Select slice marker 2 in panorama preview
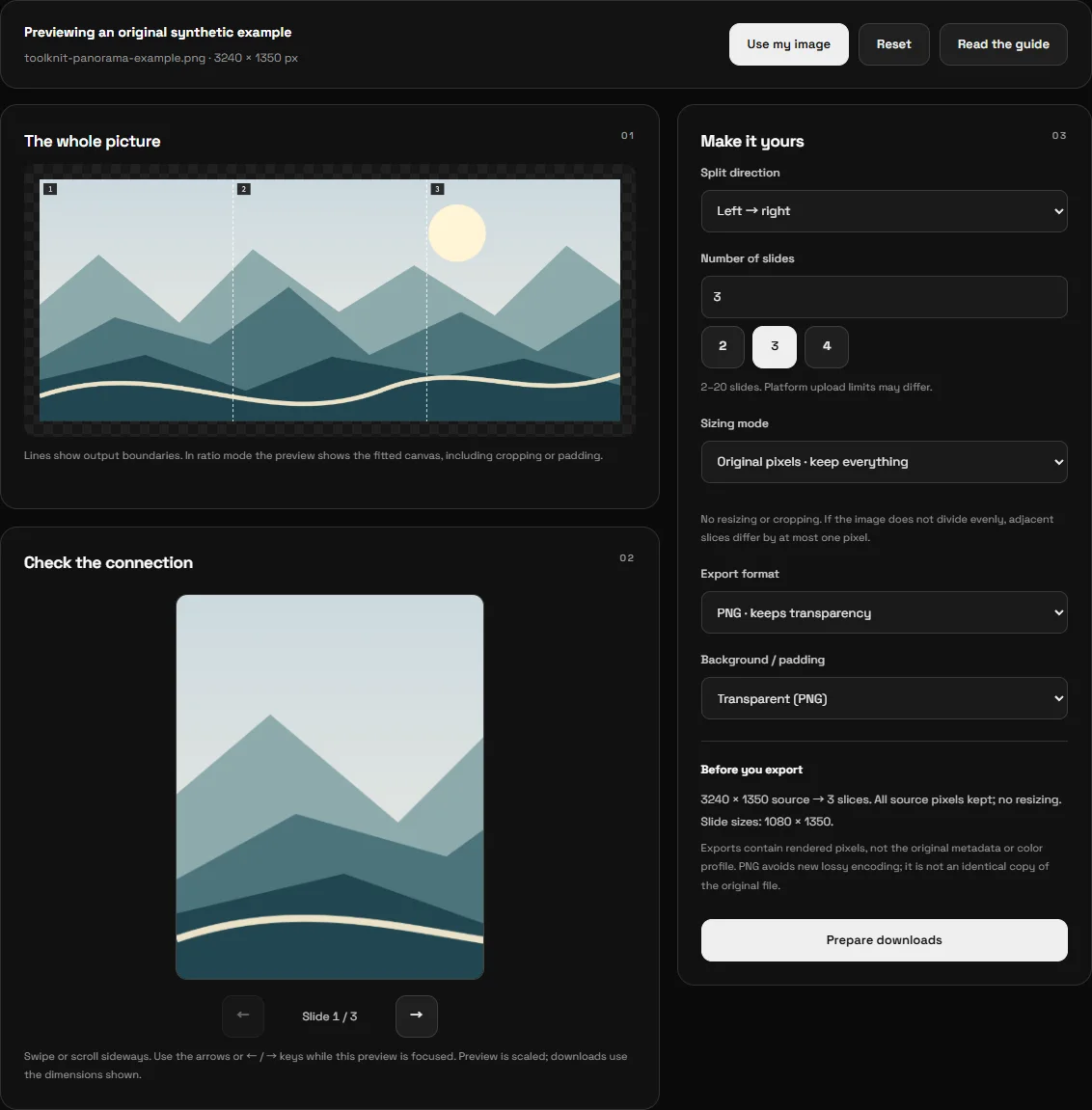Screen dimensions: 1092x1110 244,189
